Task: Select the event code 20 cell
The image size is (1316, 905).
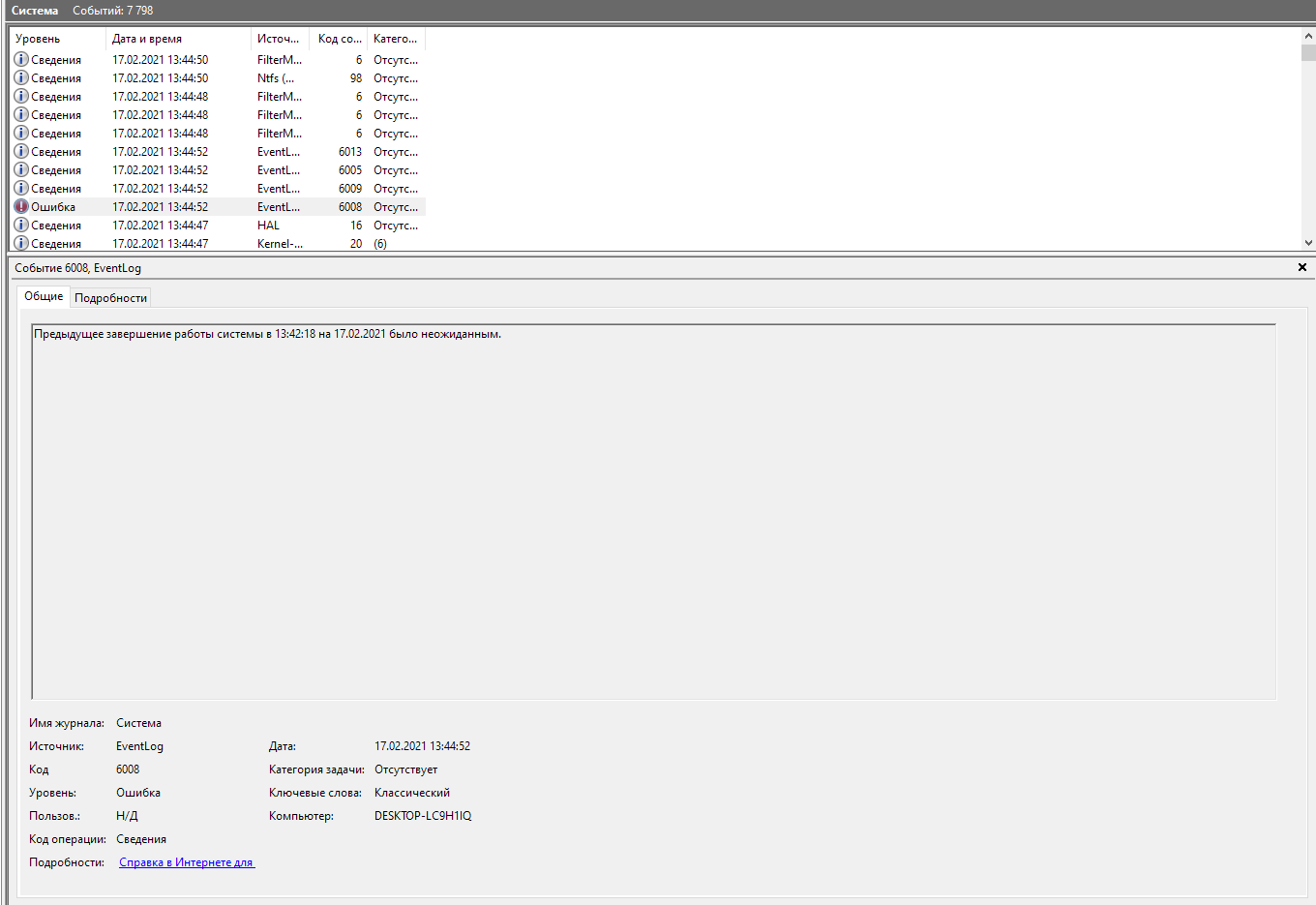Action: click(356, 244)
